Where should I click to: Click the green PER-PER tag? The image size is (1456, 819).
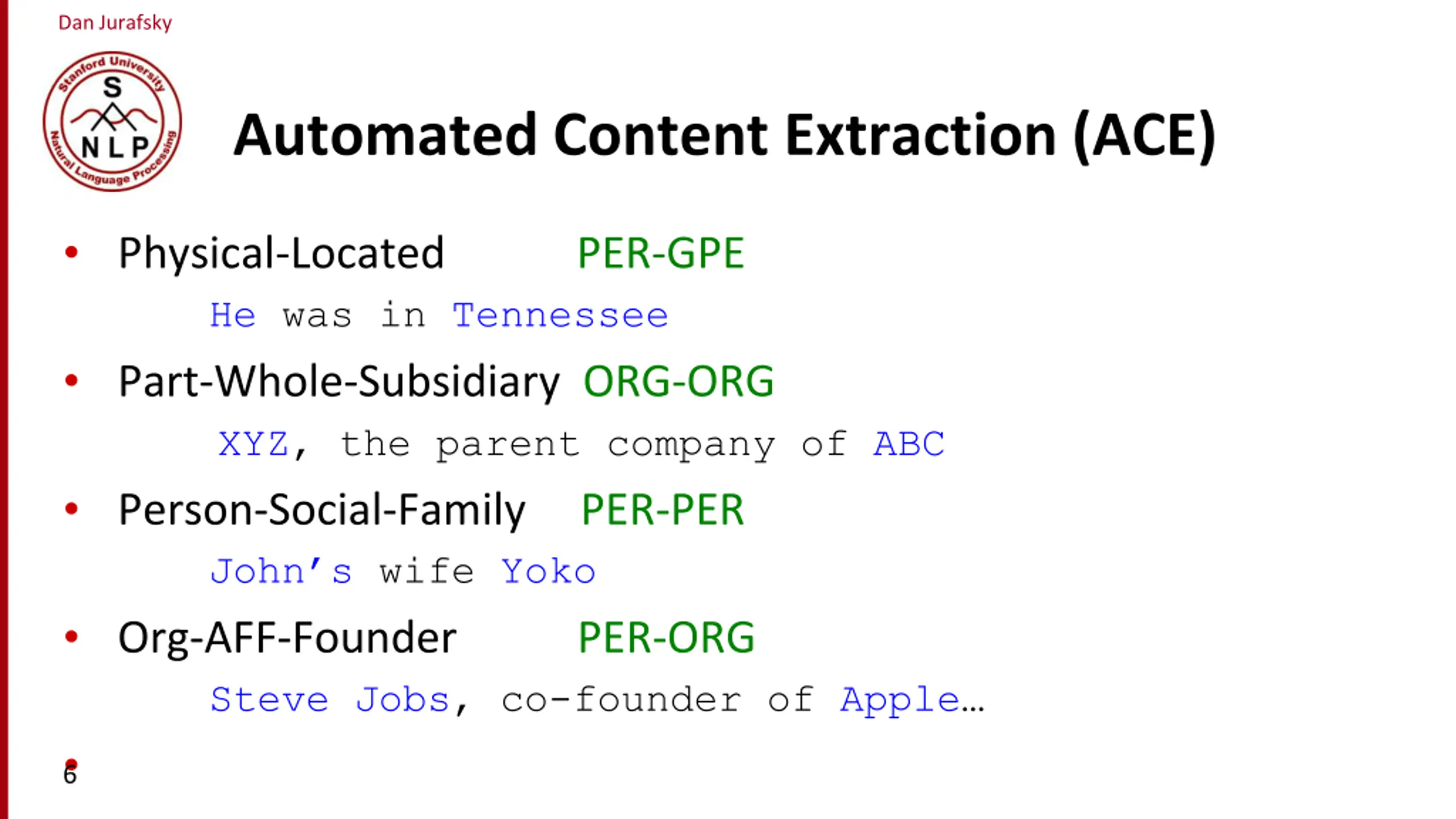(663, 510)
